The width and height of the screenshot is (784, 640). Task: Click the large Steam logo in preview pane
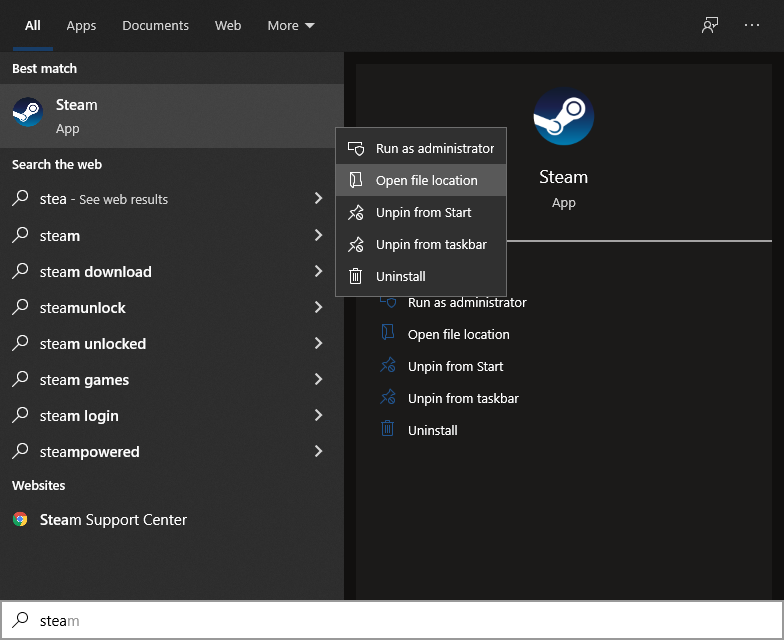[x=563, y=117]
